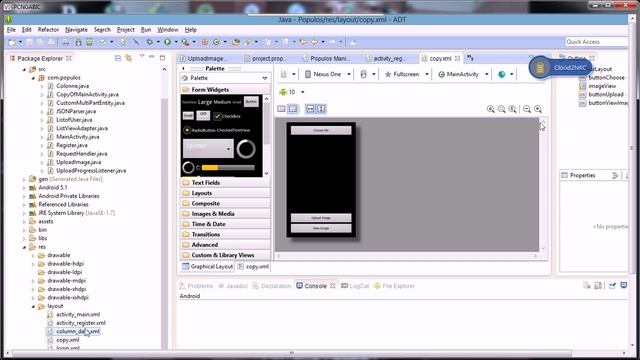The width and height of the screenshot is (640, 360).
Task: Open the Android Virtual Device Manager icon
Action: click(x=89, y=42)
